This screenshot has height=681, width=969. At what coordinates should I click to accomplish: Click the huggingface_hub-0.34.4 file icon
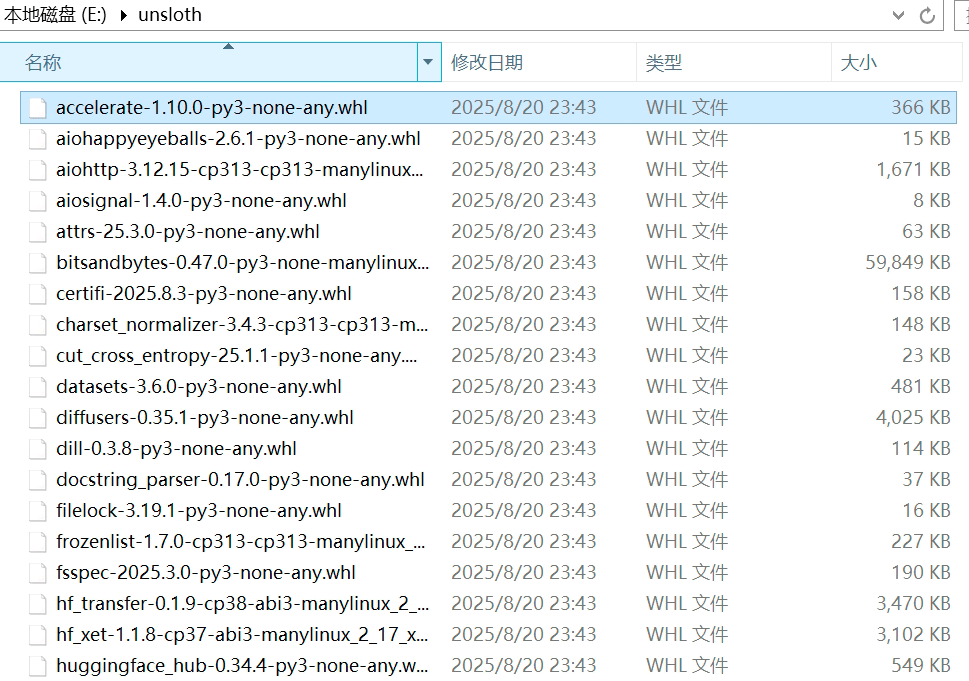tap(38, 666)
